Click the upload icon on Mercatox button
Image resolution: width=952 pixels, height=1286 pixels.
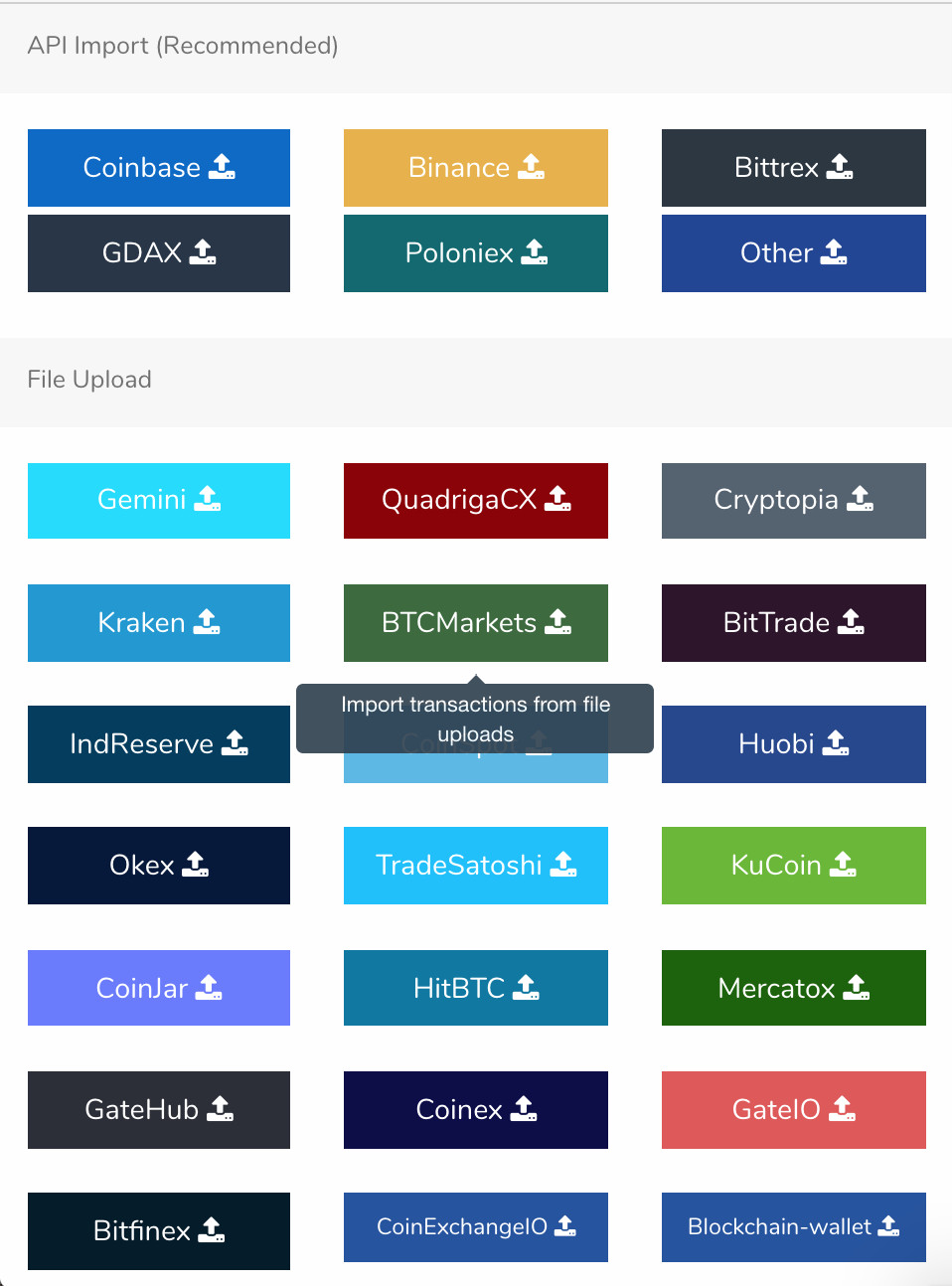[857, 988]
